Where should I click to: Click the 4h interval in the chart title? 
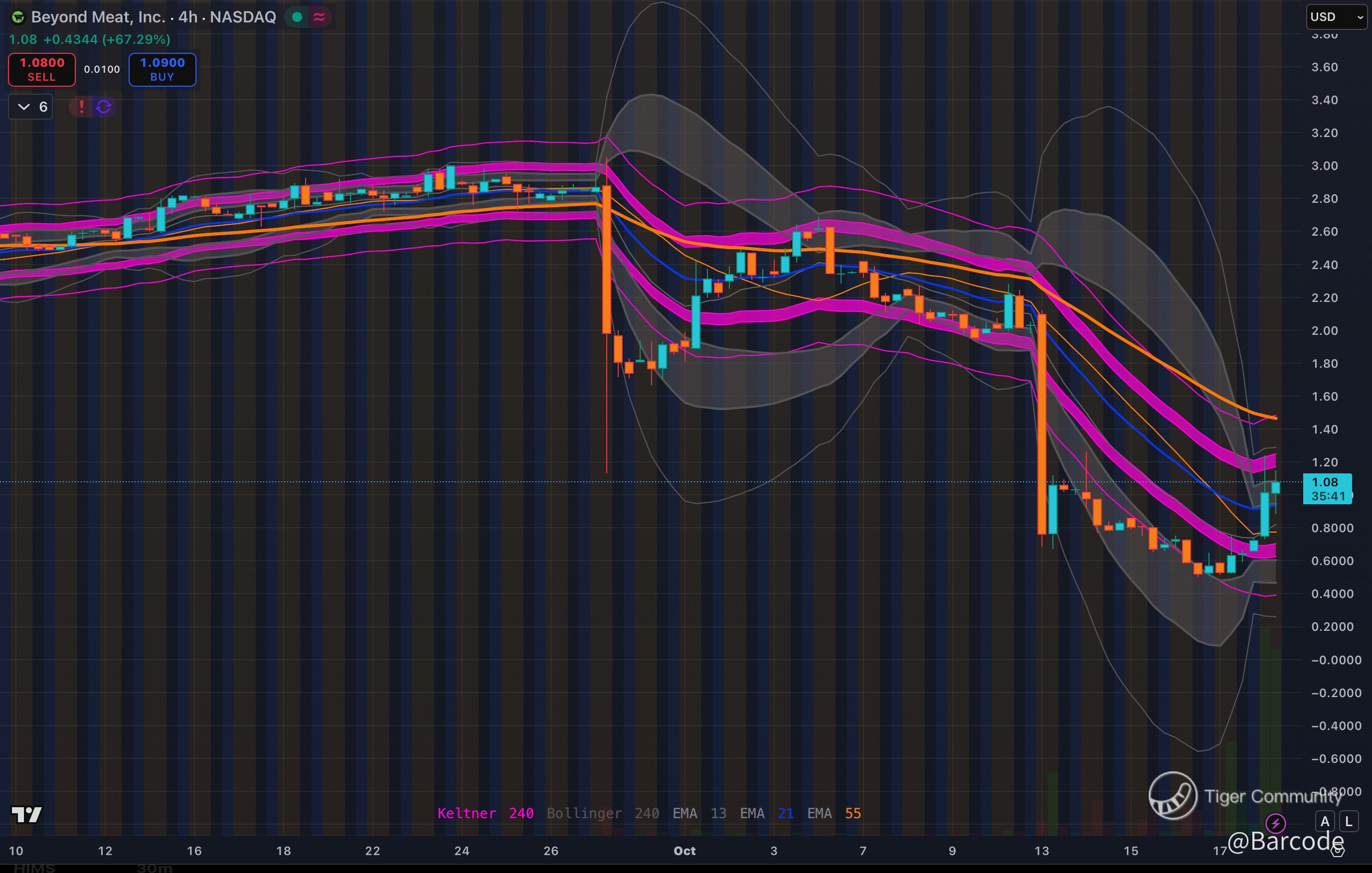[x=187, y=17]
